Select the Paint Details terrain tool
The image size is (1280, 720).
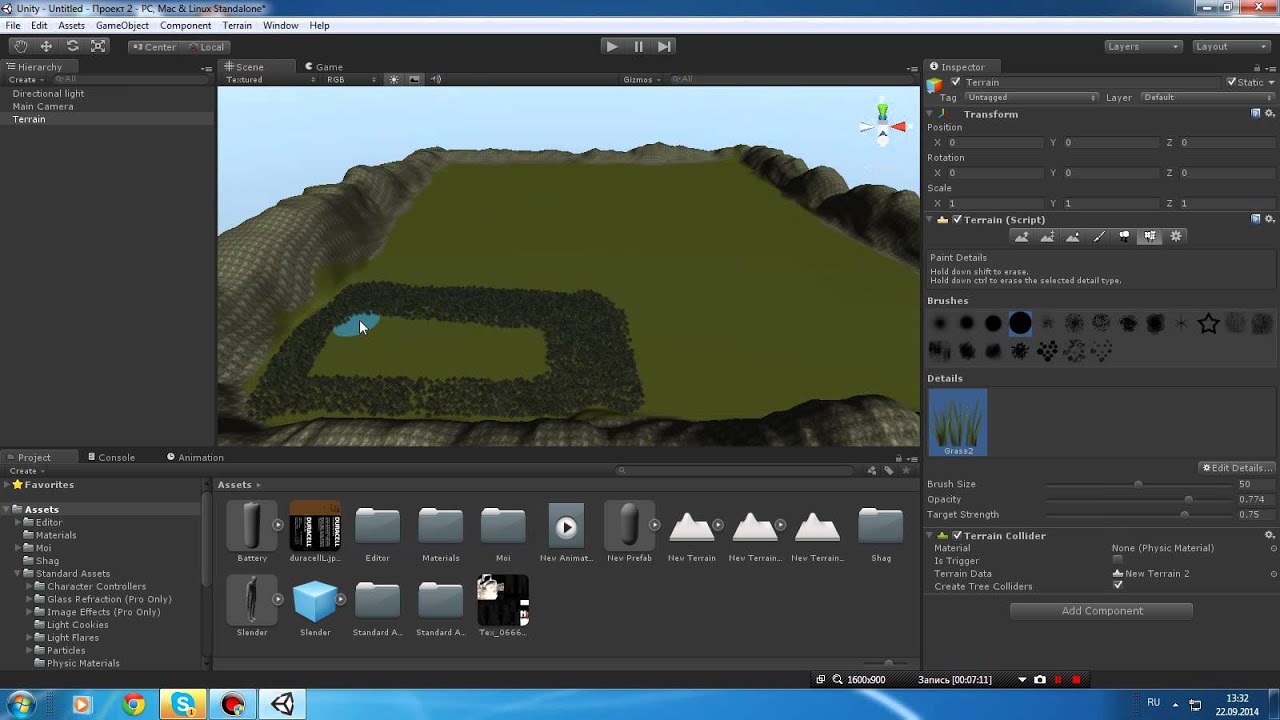[x=1150, y=236]
